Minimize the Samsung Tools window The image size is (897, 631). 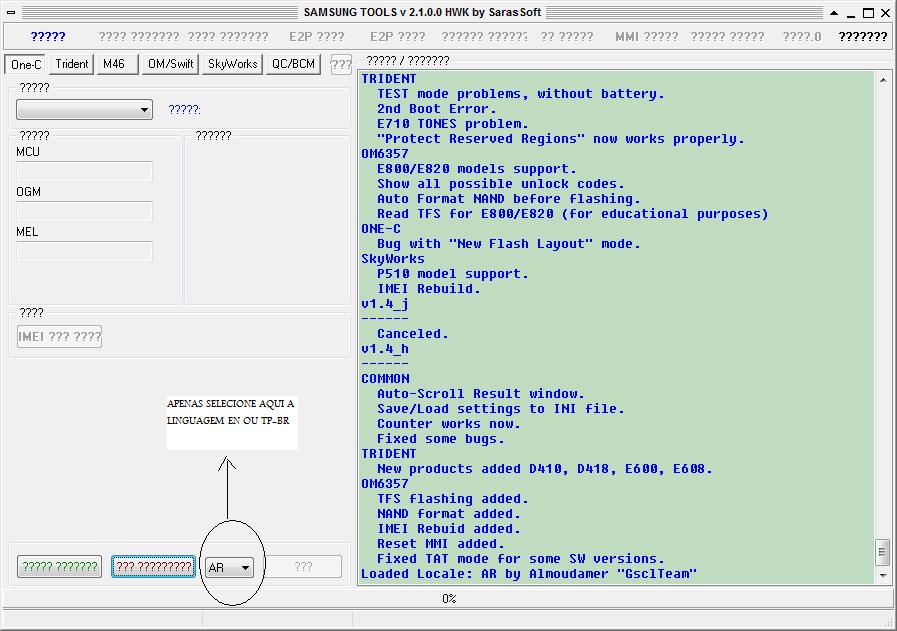point(851,14)
